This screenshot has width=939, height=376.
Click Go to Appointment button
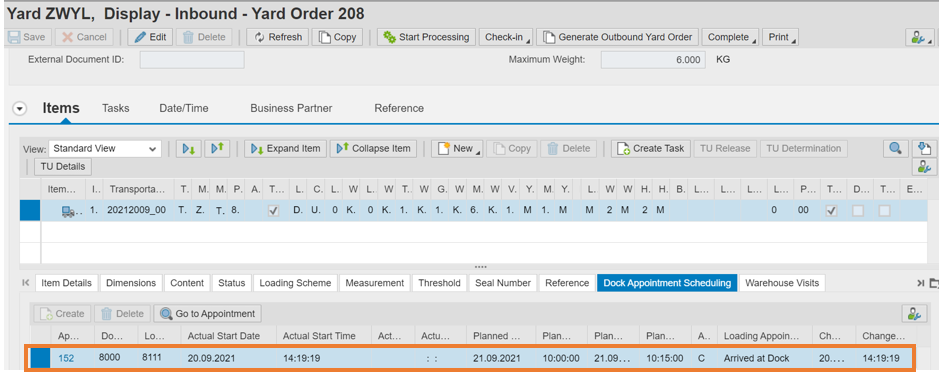(207, 313)
